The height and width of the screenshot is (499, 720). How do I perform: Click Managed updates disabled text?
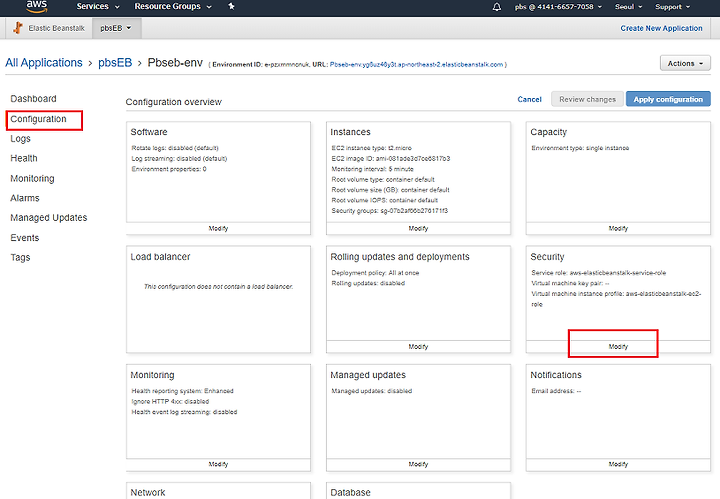371,391
